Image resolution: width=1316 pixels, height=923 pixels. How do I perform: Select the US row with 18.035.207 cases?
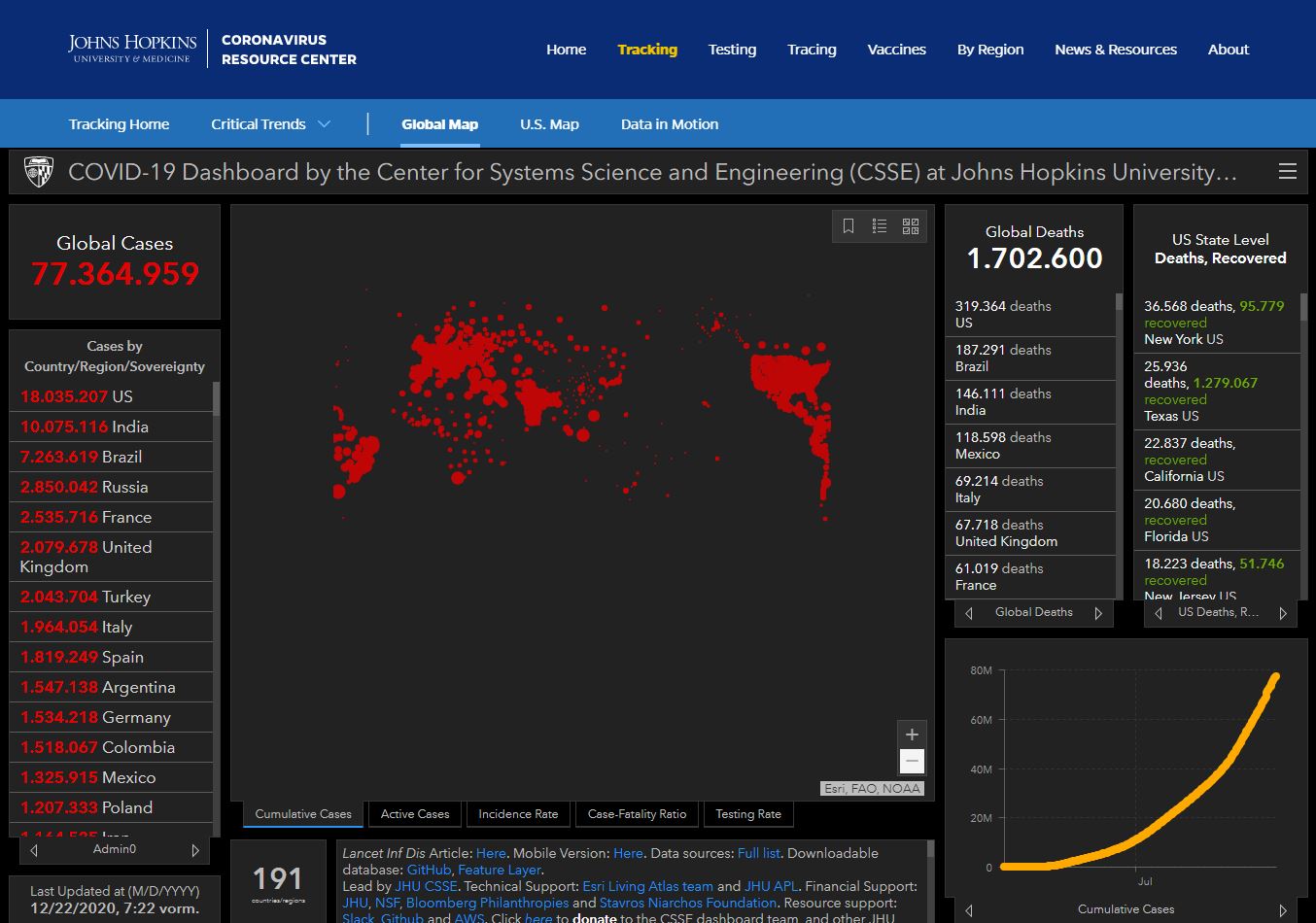112,396
